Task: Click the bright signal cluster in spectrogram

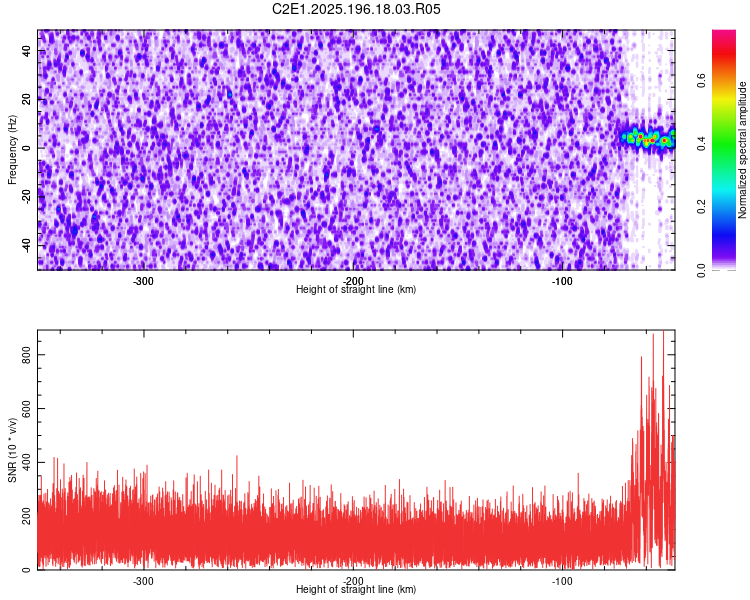Action: click(x=649, y=138)
